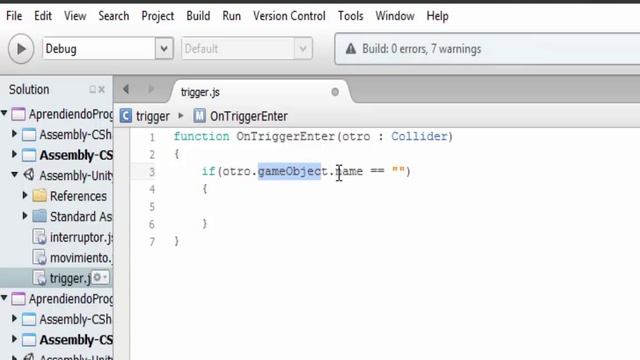Open the View menu

tap(75, 16)
